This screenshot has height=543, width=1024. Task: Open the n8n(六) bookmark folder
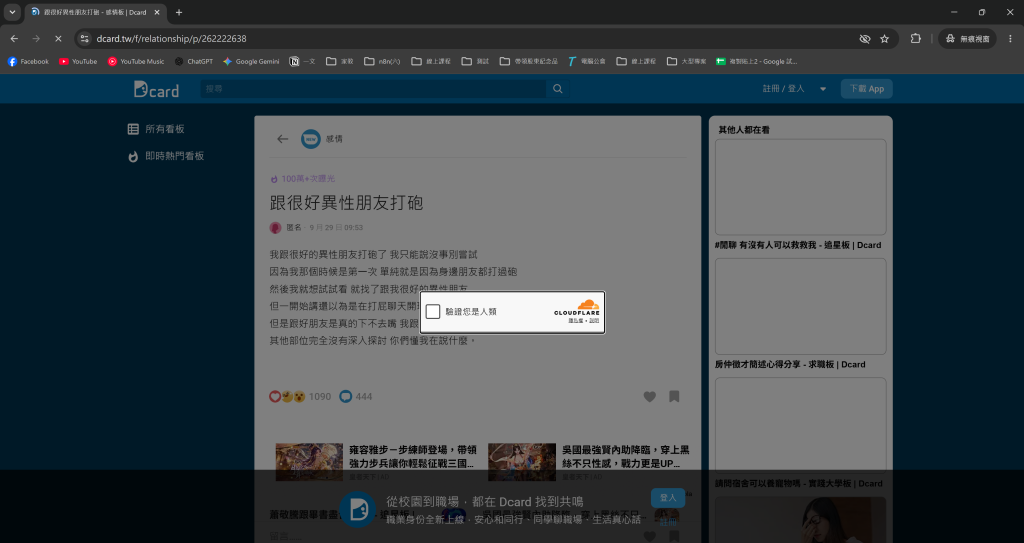[x=382, y=61]
